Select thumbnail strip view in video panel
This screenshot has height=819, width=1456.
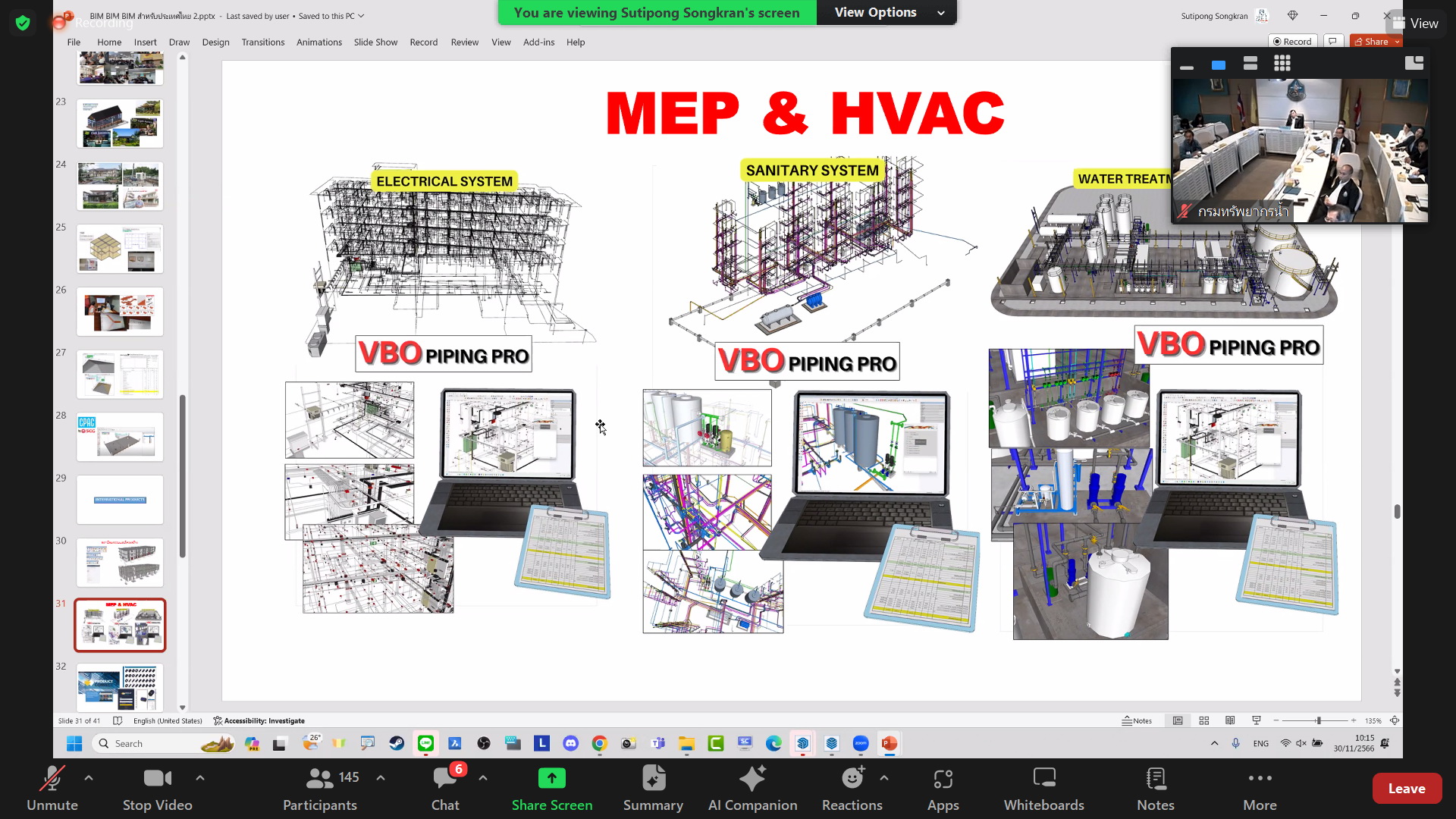[1250, 64]
